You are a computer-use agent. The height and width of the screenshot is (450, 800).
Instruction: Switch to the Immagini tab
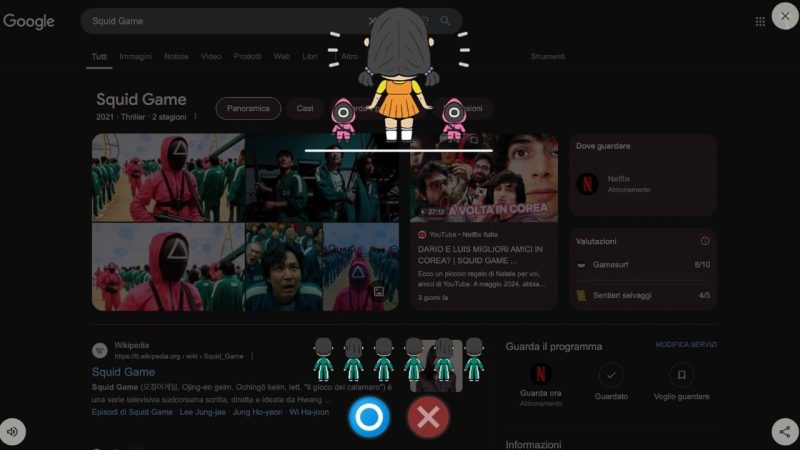click(x=135, y=57)
